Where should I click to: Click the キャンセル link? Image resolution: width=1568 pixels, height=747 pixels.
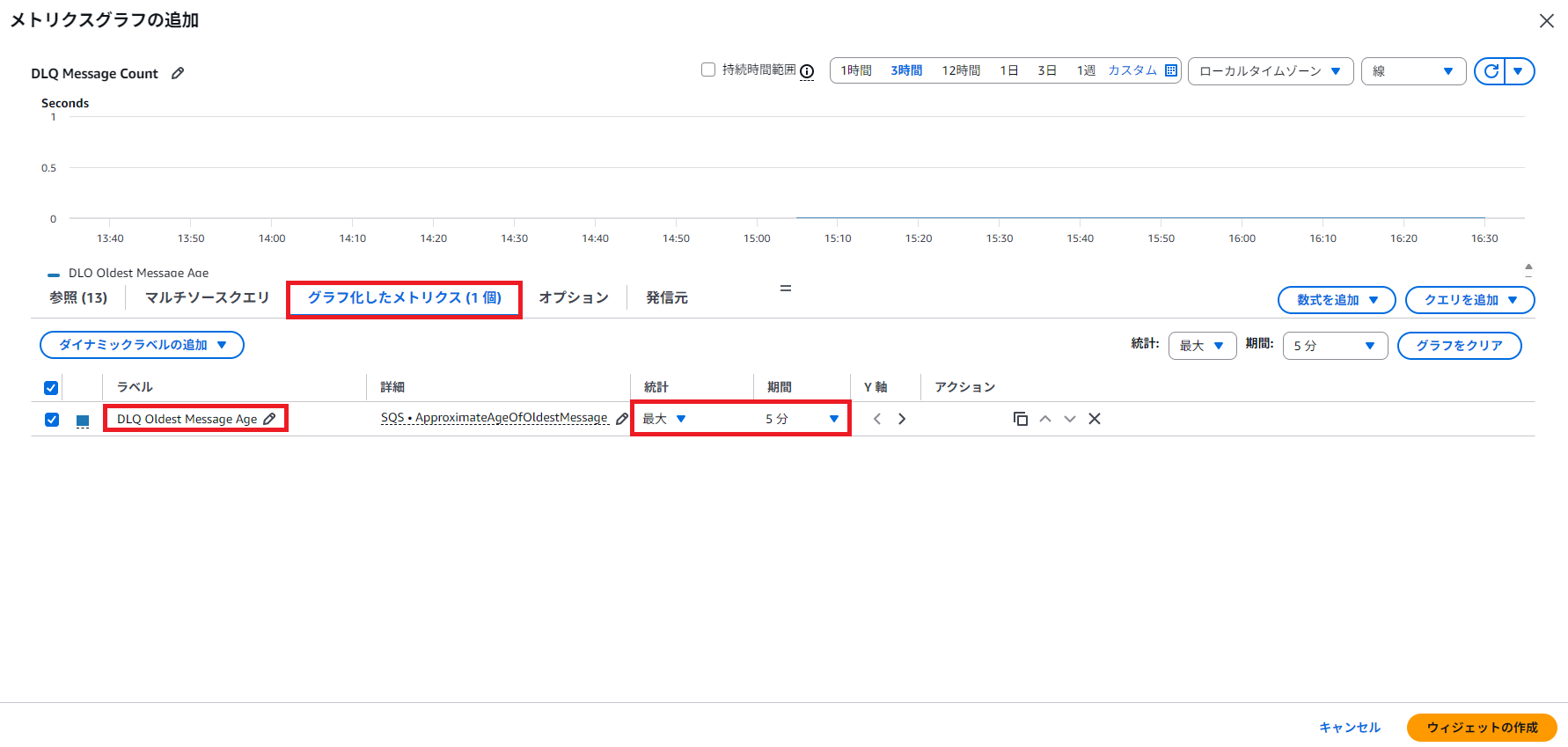(x=1350, y=728)
